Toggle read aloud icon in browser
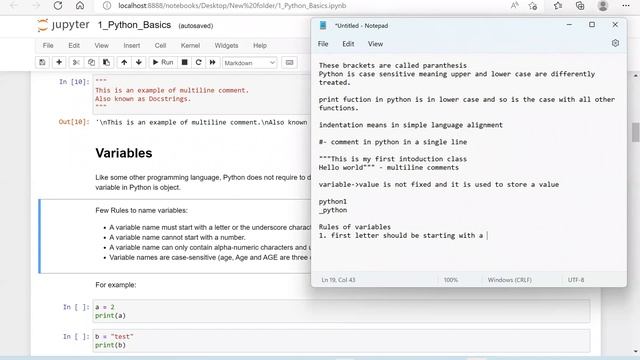The width and height of the screenshot is (640, 360). 515,6
